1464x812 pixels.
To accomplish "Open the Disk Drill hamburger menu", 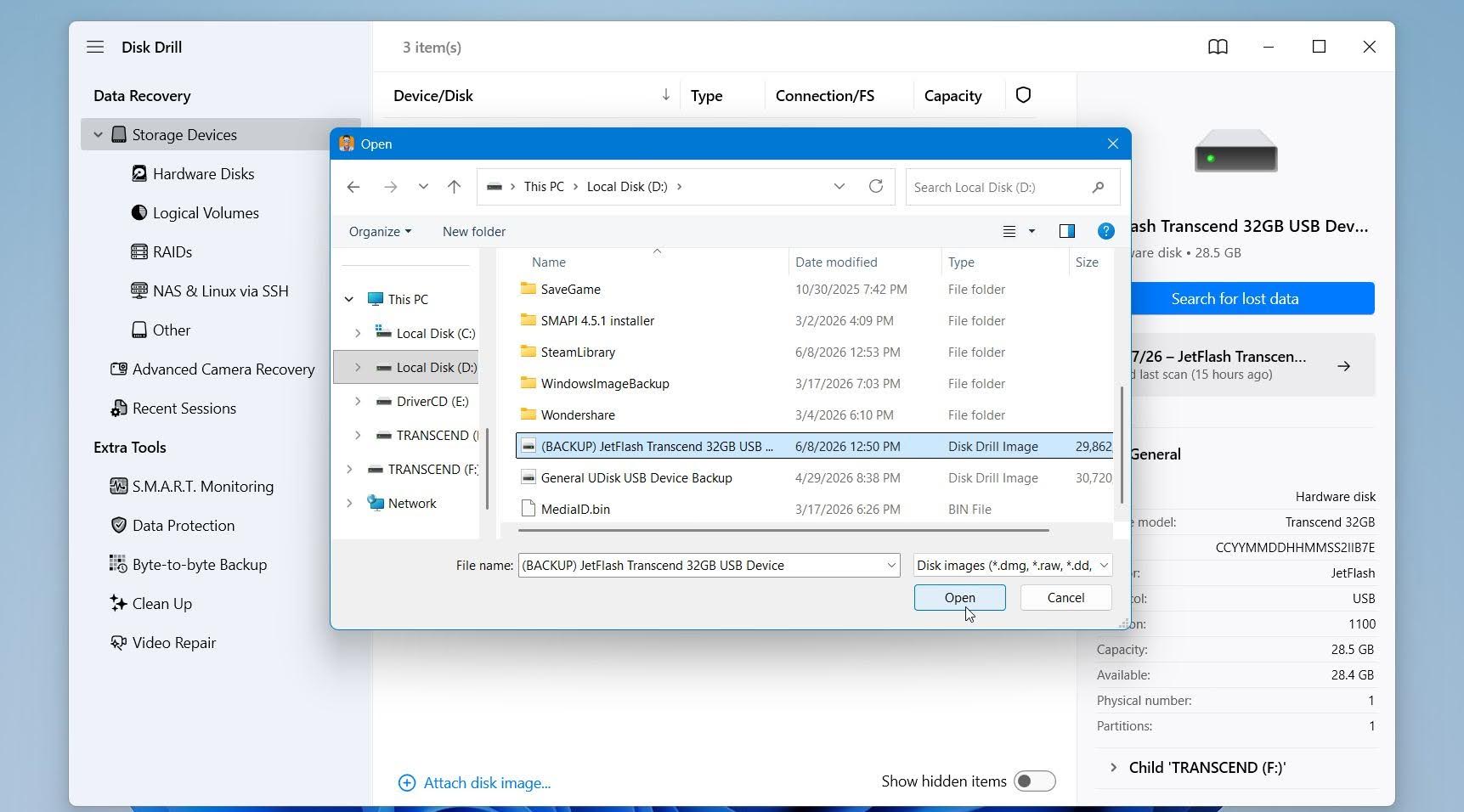I will pyautogui.click(x=95, y=47).
